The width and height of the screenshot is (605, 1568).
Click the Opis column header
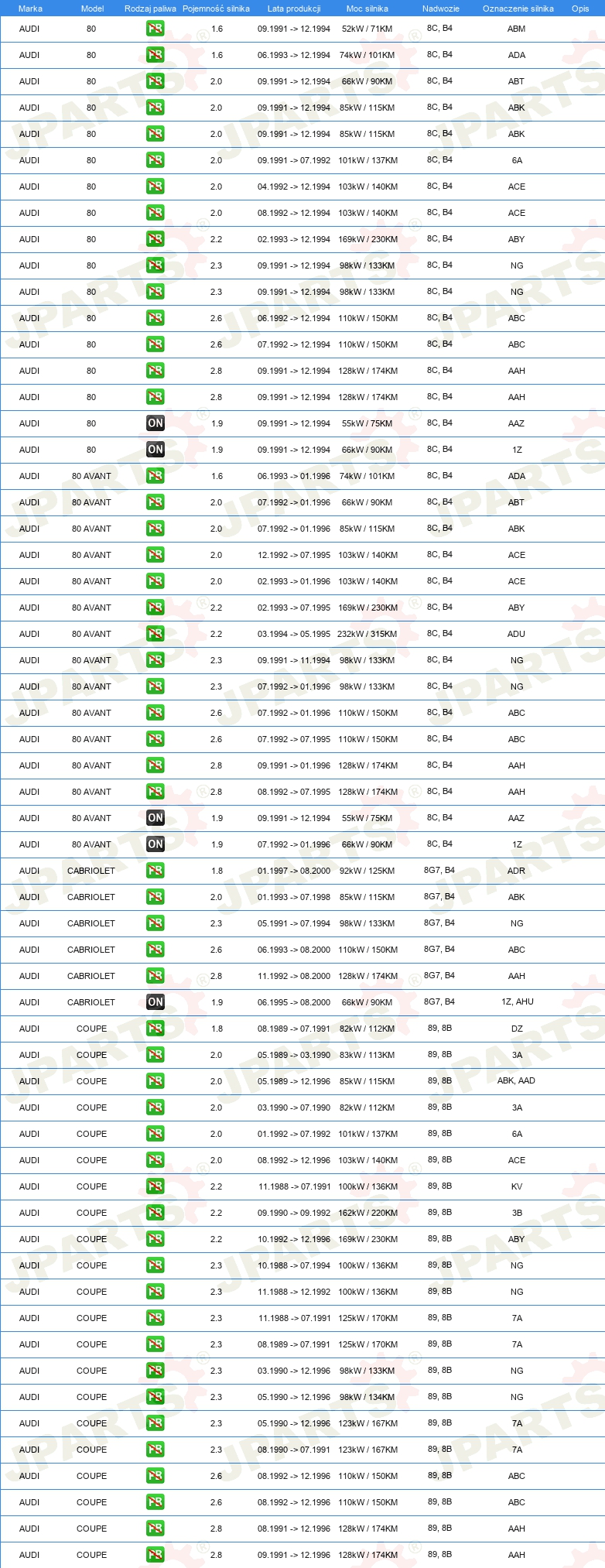(x=580, y=9)
